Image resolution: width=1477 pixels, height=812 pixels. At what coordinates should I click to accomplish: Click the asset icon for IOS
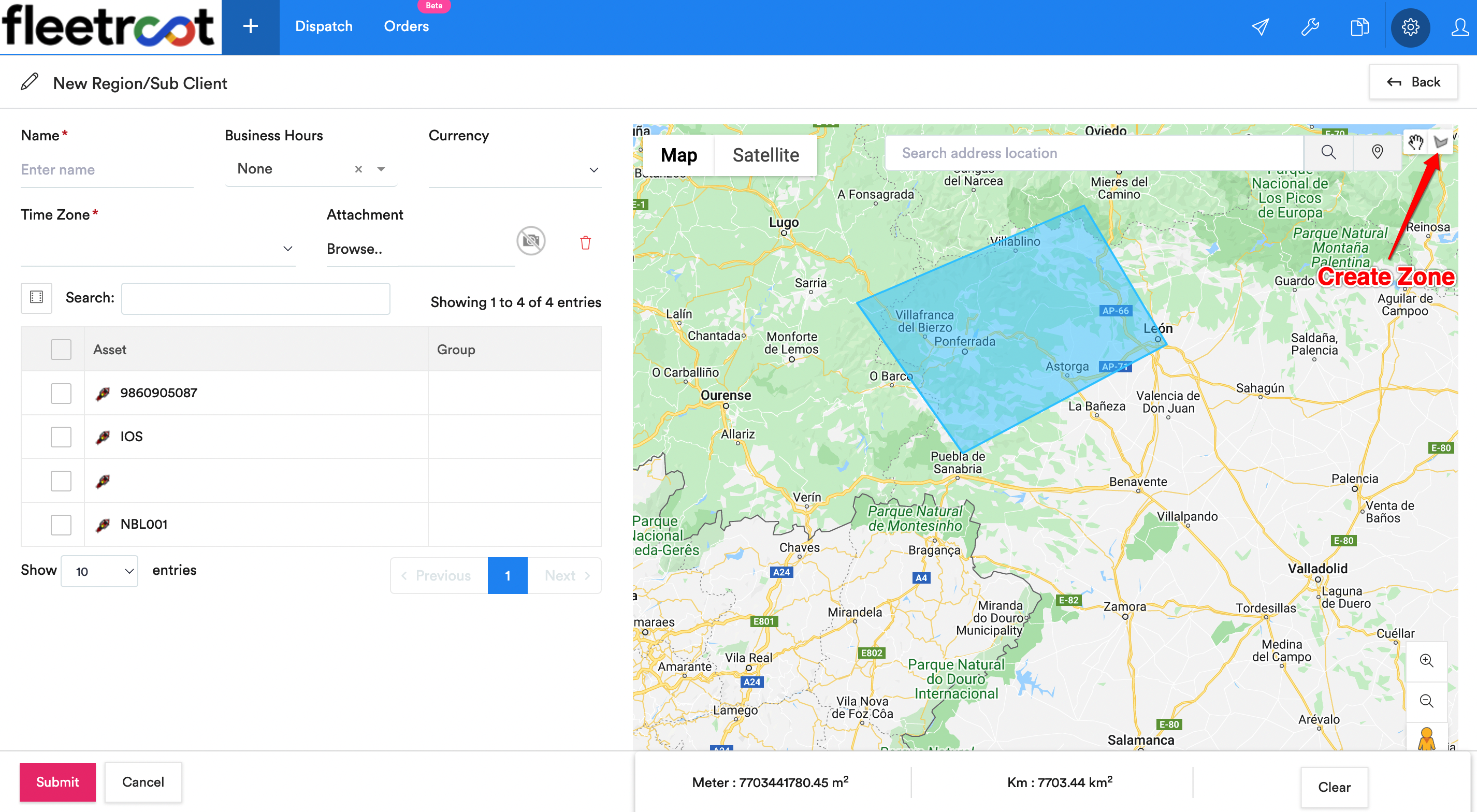point(103,437)
